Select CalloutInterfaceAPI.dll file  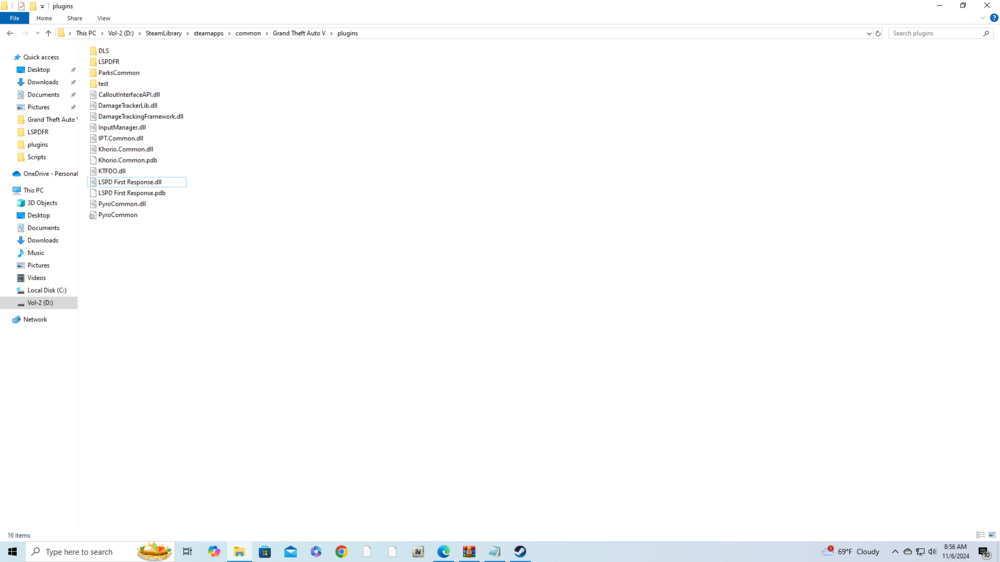click(x=125, y=94)
